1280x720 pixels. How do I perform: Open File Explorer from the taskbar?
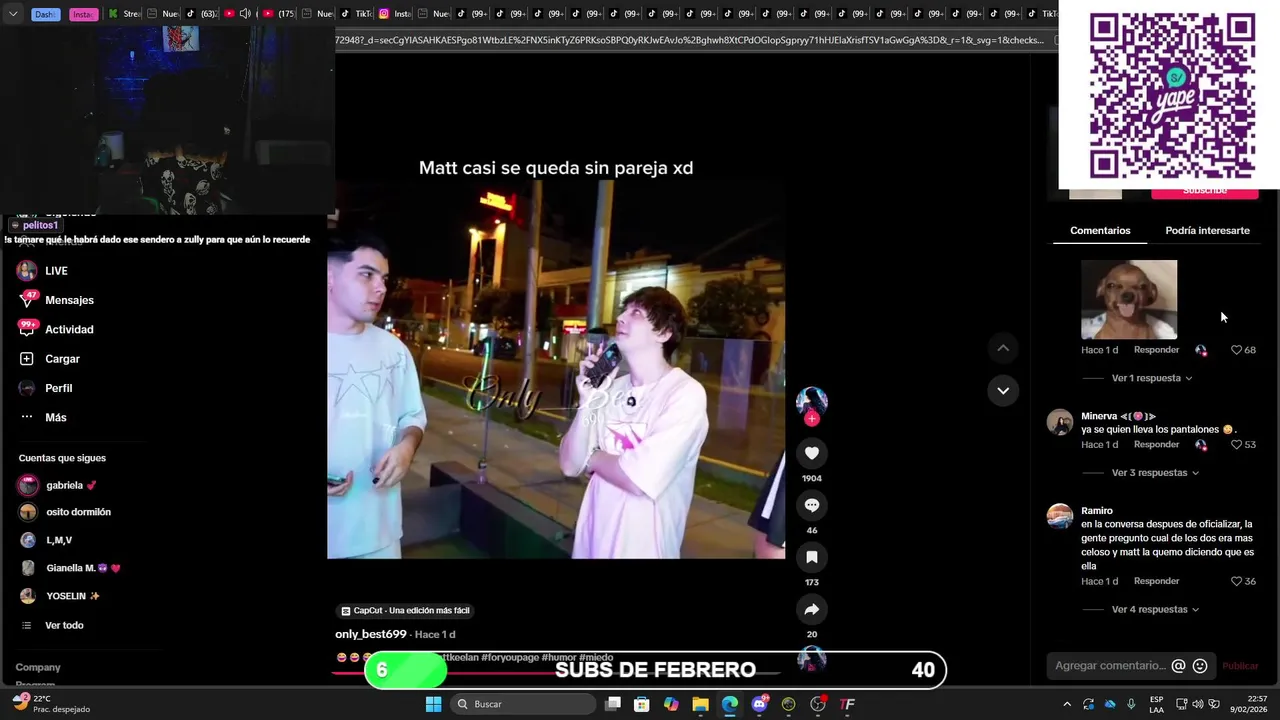[700, 704]
